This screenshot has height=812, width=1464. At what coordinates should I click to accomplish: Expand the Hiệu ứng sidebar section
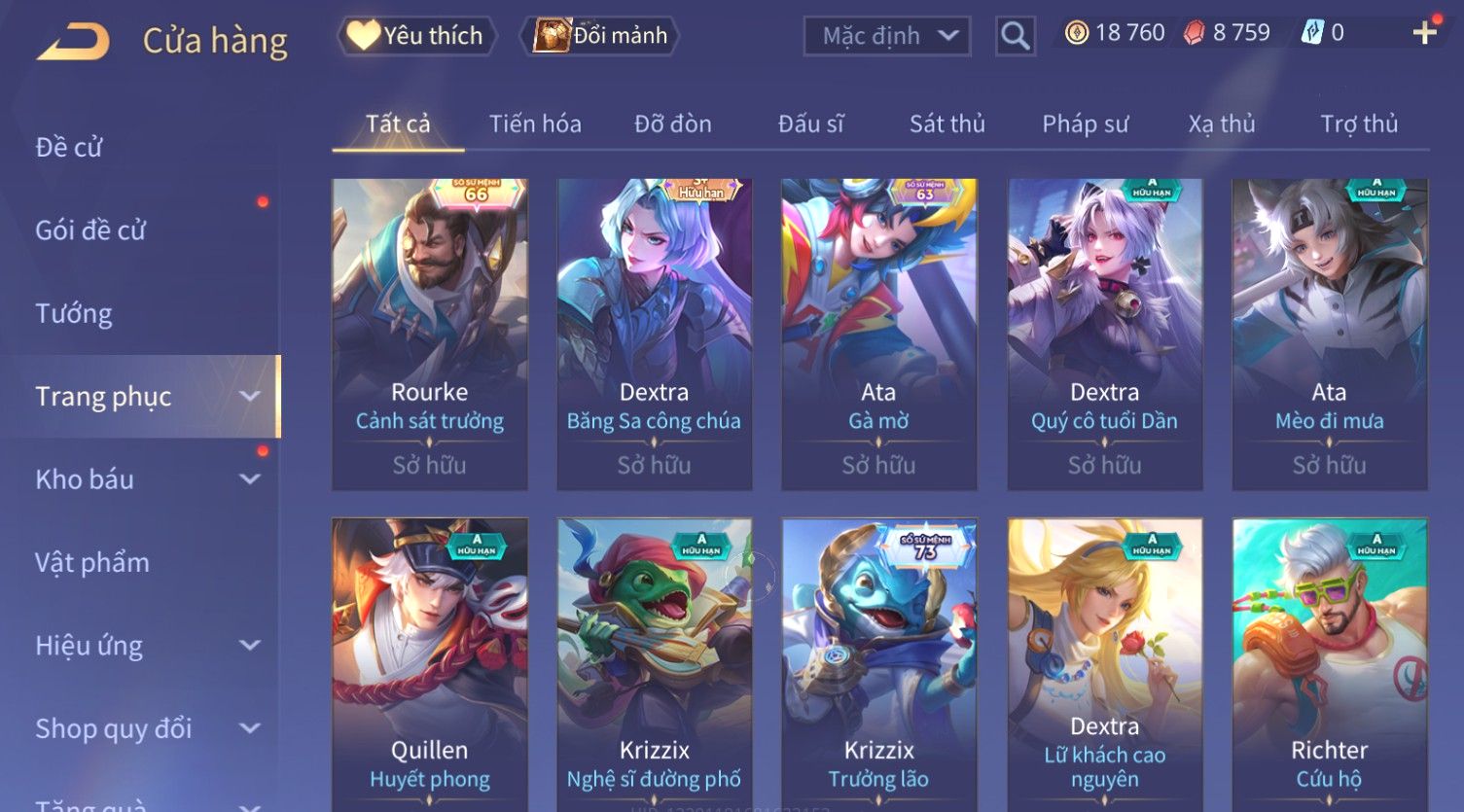[250, 645]
